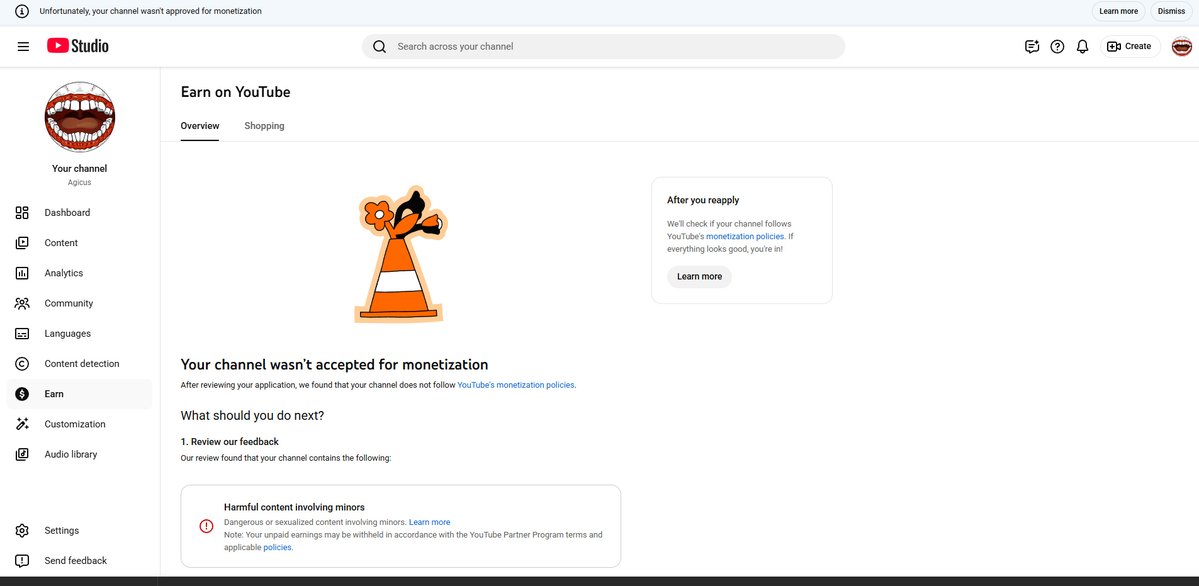Open the Settings menu label
1199x586 pixels.
tap(61, 530)
